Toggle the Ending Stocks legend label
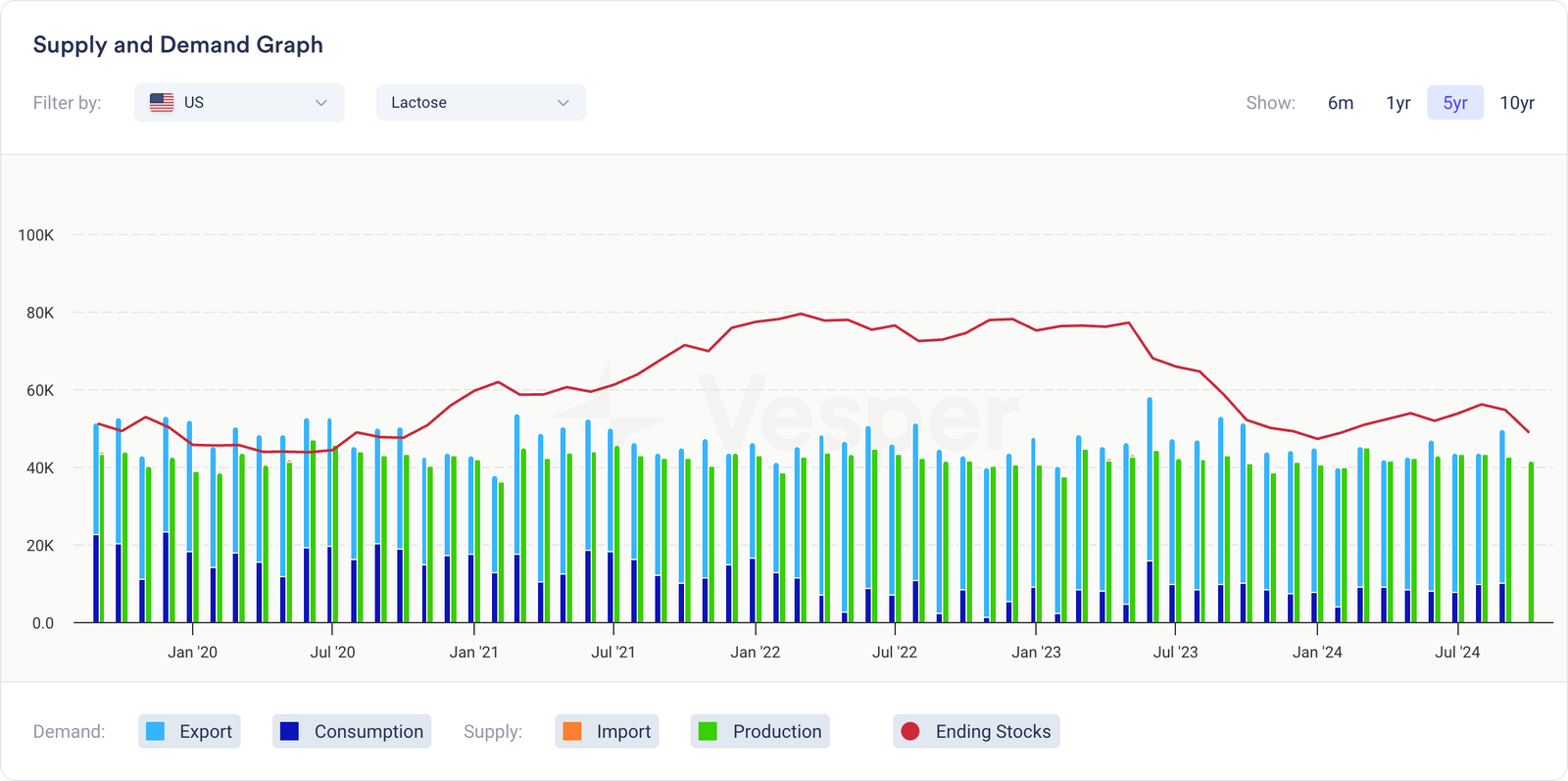Image resolution: width=1568 pixels, height=781 pixels. (993, 731)
